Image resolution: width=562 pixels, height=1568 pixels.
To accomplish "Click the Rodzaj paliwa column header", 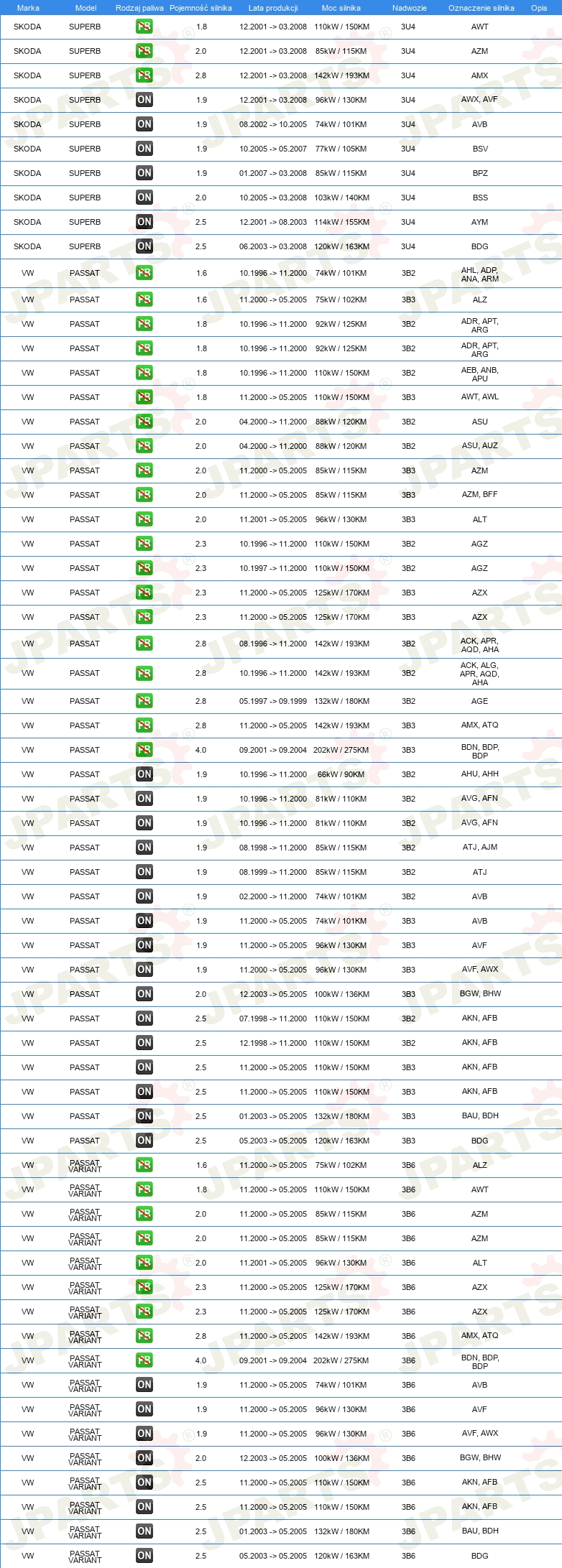I will [x=139, y=8].
